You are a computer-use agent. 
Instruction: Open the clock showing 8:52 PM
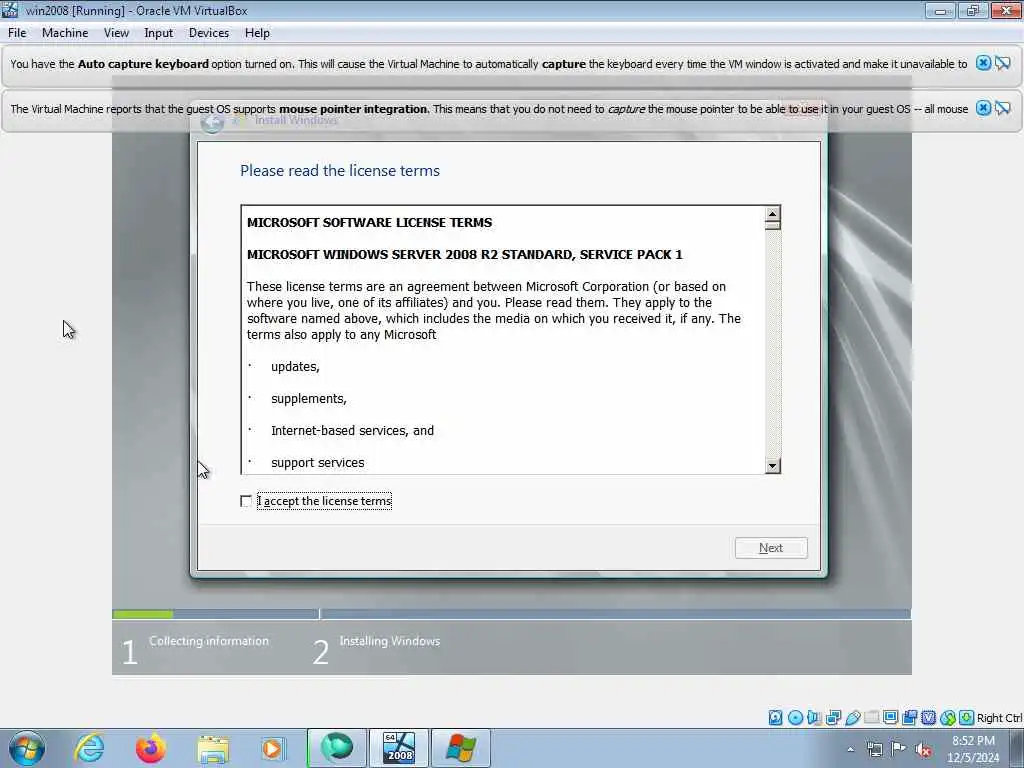pyautogui.click(x=973, y=749)
